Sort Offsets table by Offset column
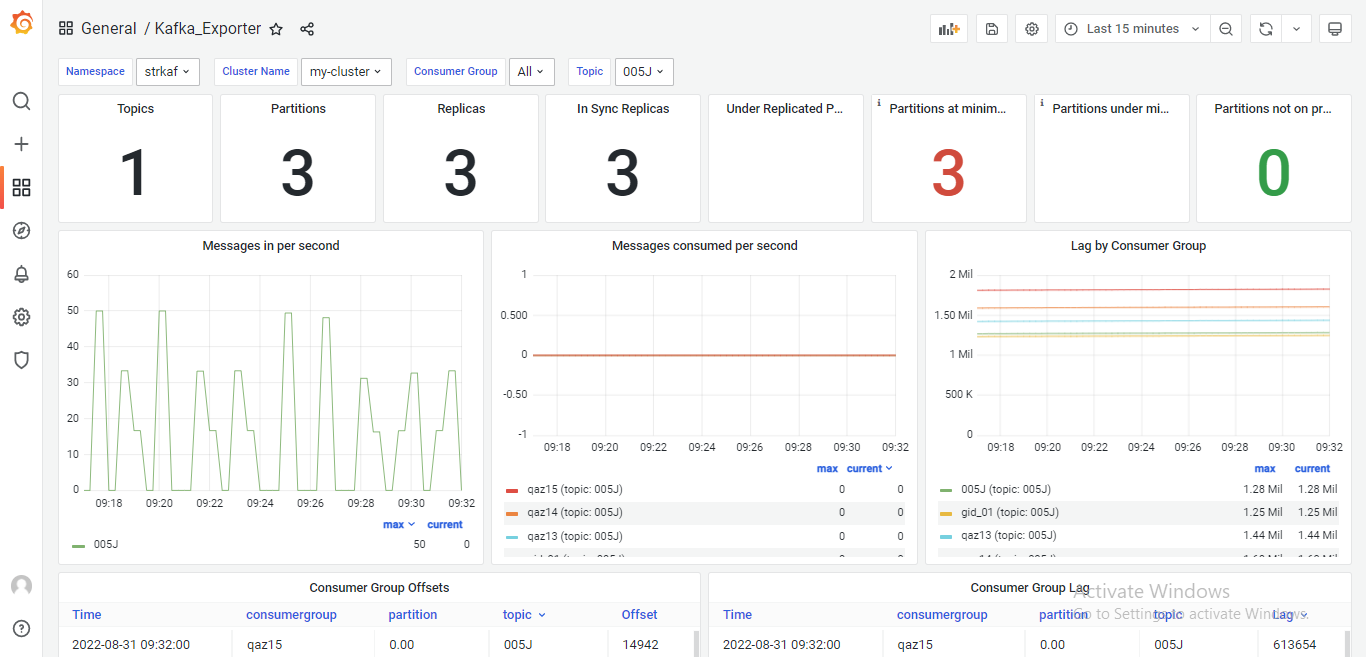1366x657 pixels. (x=639, y=615)
